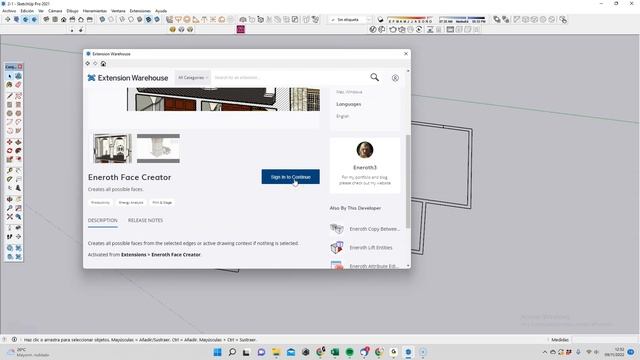Image resolution: width=640 pixels, height=360 pixels.
Task: Open the Edición menu
Action: (27, 11)
